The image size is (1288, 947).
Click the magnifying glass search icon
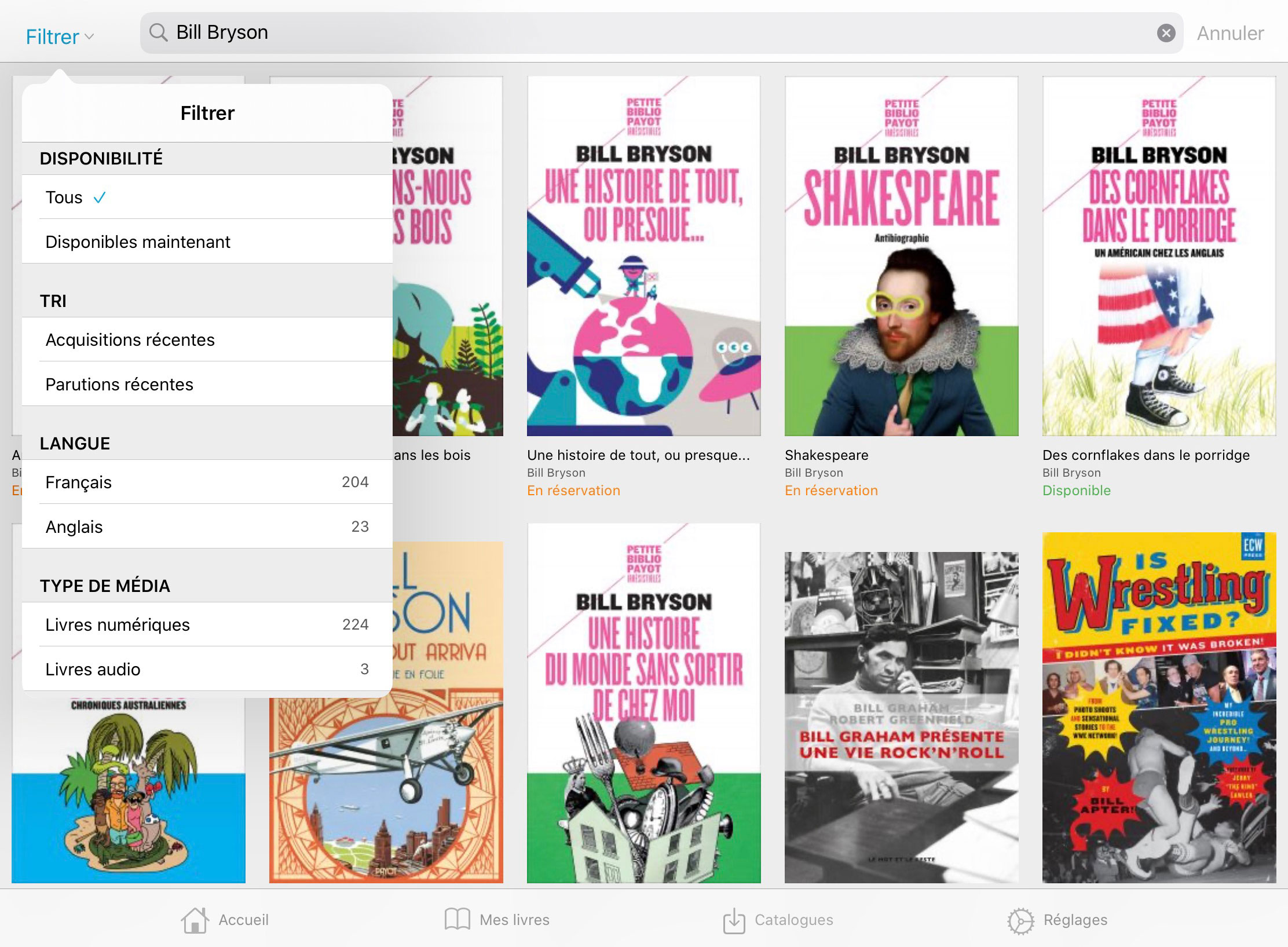[x=158, y=32]
